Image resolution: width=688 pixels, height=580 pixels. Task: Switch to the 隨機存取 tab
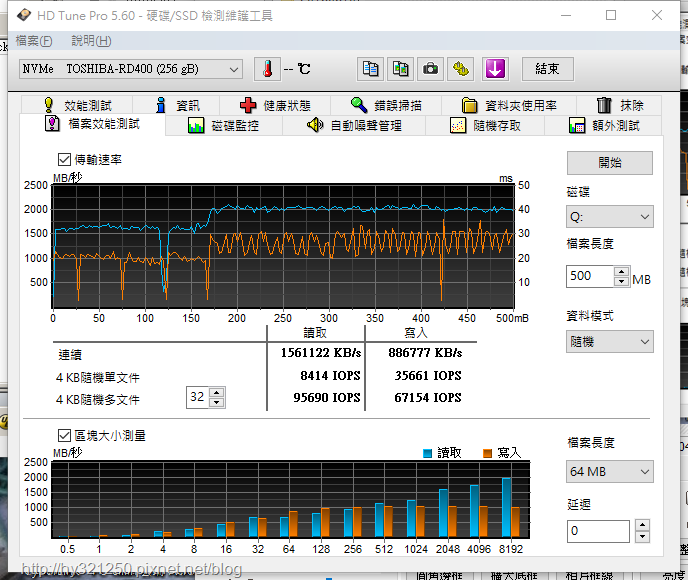pyautogui.click(x=485, y=126)
